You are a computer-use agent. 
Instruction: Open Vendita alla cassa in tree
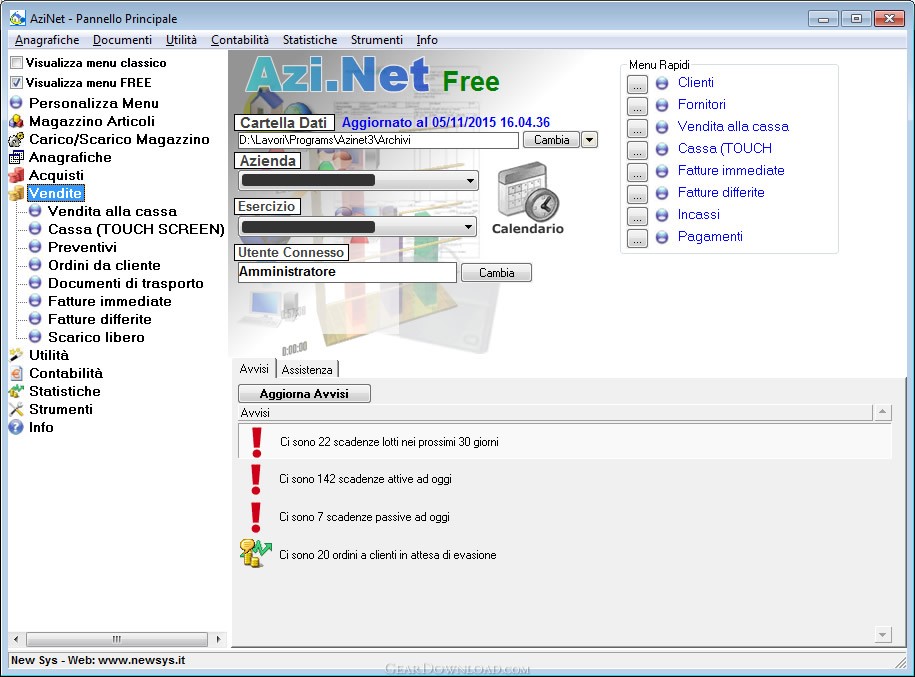point(112,211)
